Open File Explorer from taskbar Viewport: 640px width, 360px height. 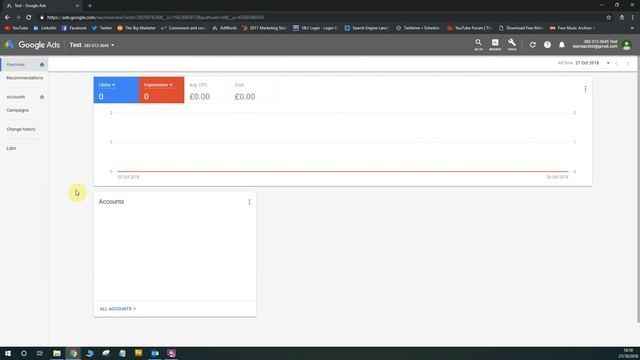coord(57,353)
